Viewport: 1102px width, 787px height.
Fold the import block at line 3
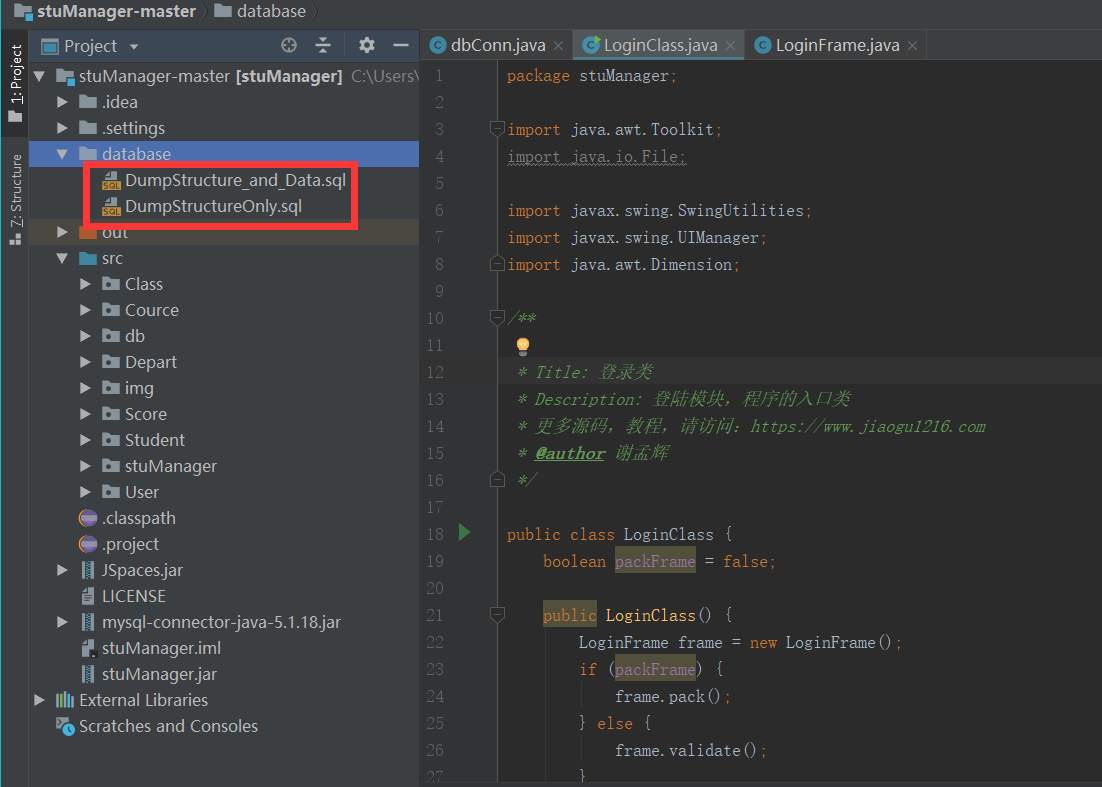coord(497,129)
